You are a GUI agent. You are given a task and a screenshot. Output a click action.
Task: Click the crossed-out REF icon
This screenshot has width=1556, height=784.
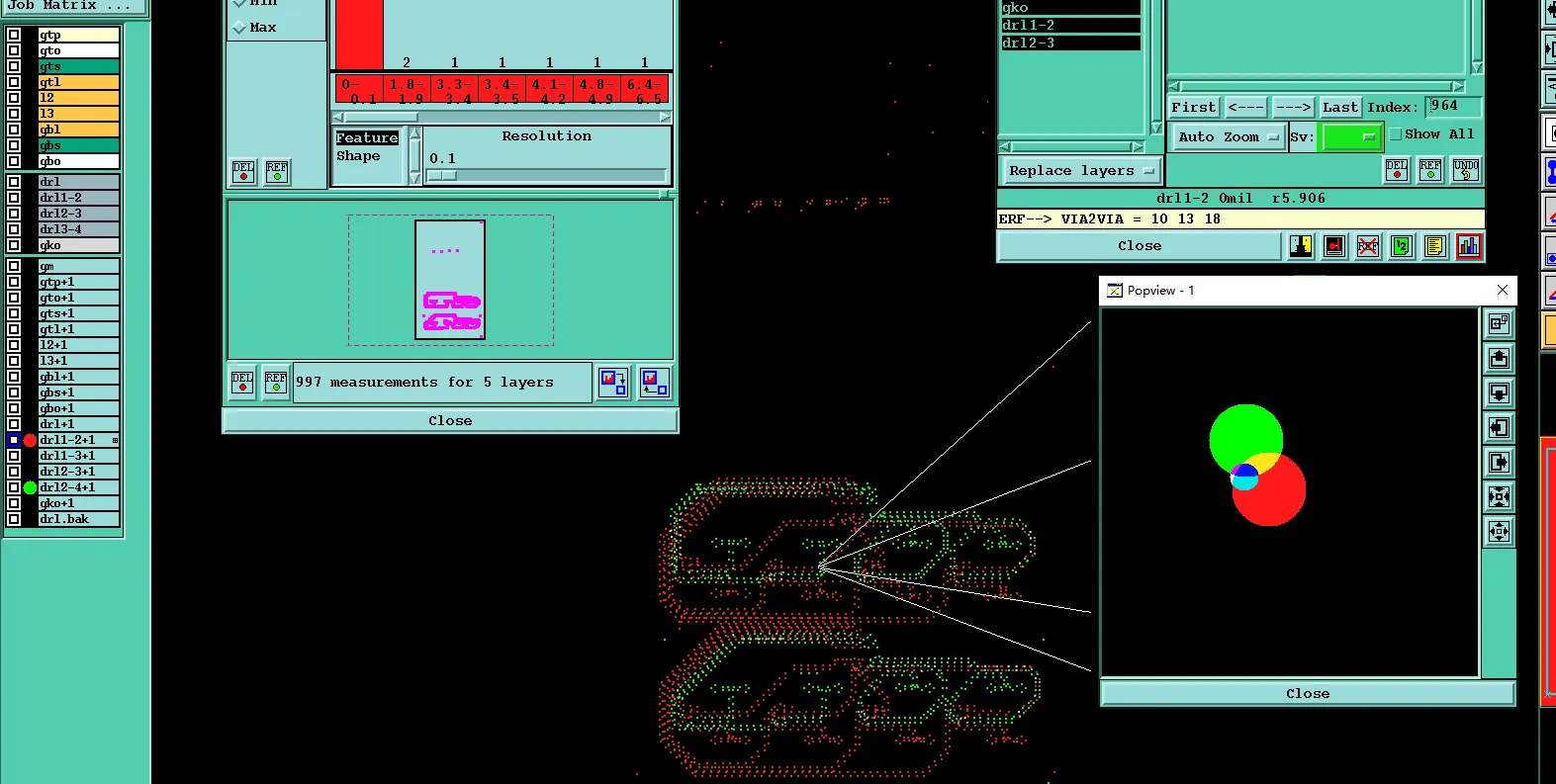coord(1368,246)
